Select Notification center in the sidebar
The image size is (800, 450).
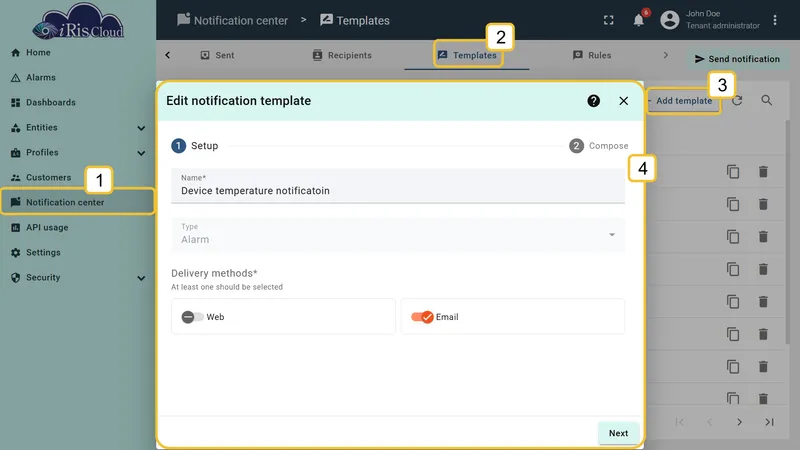tap(78, 203)
